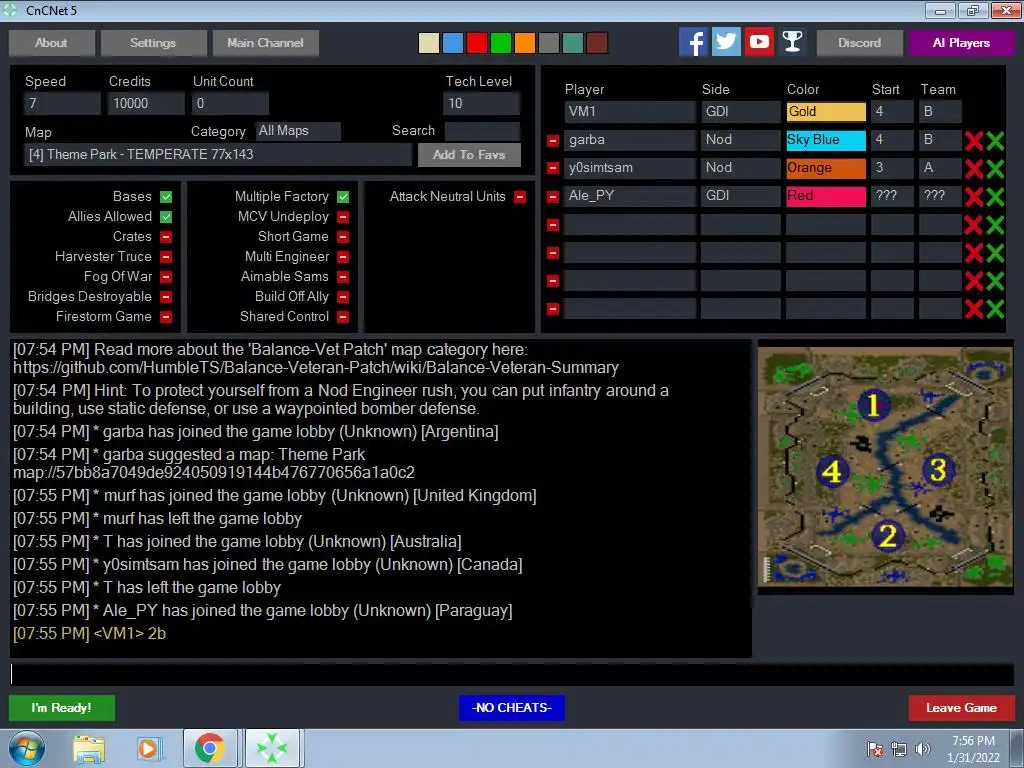
Task: Click the chat message input box
Action: pyautogui.click(x=512, y=675)
